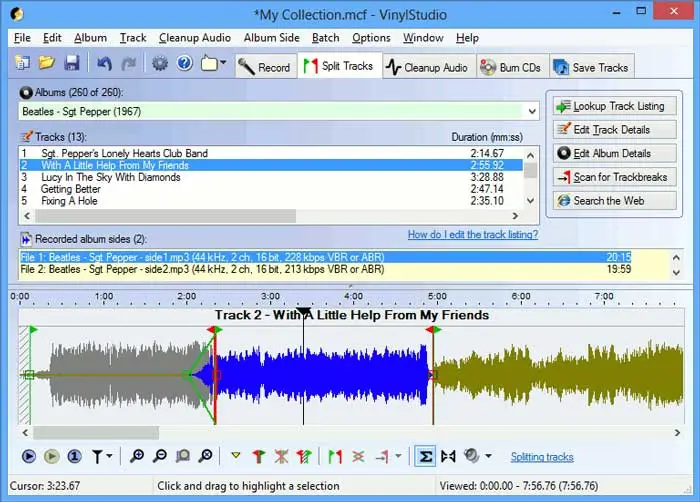Undo the last action
This screenshot has height=502, width=700.
tap(104, 63)
